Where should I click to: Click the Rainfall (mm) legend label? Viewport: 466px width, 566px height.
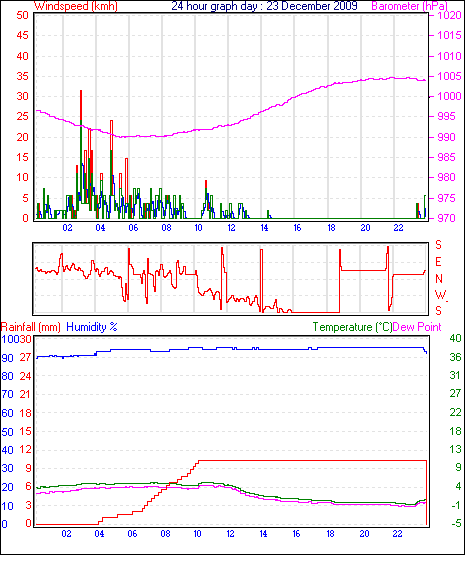(31, 327)
